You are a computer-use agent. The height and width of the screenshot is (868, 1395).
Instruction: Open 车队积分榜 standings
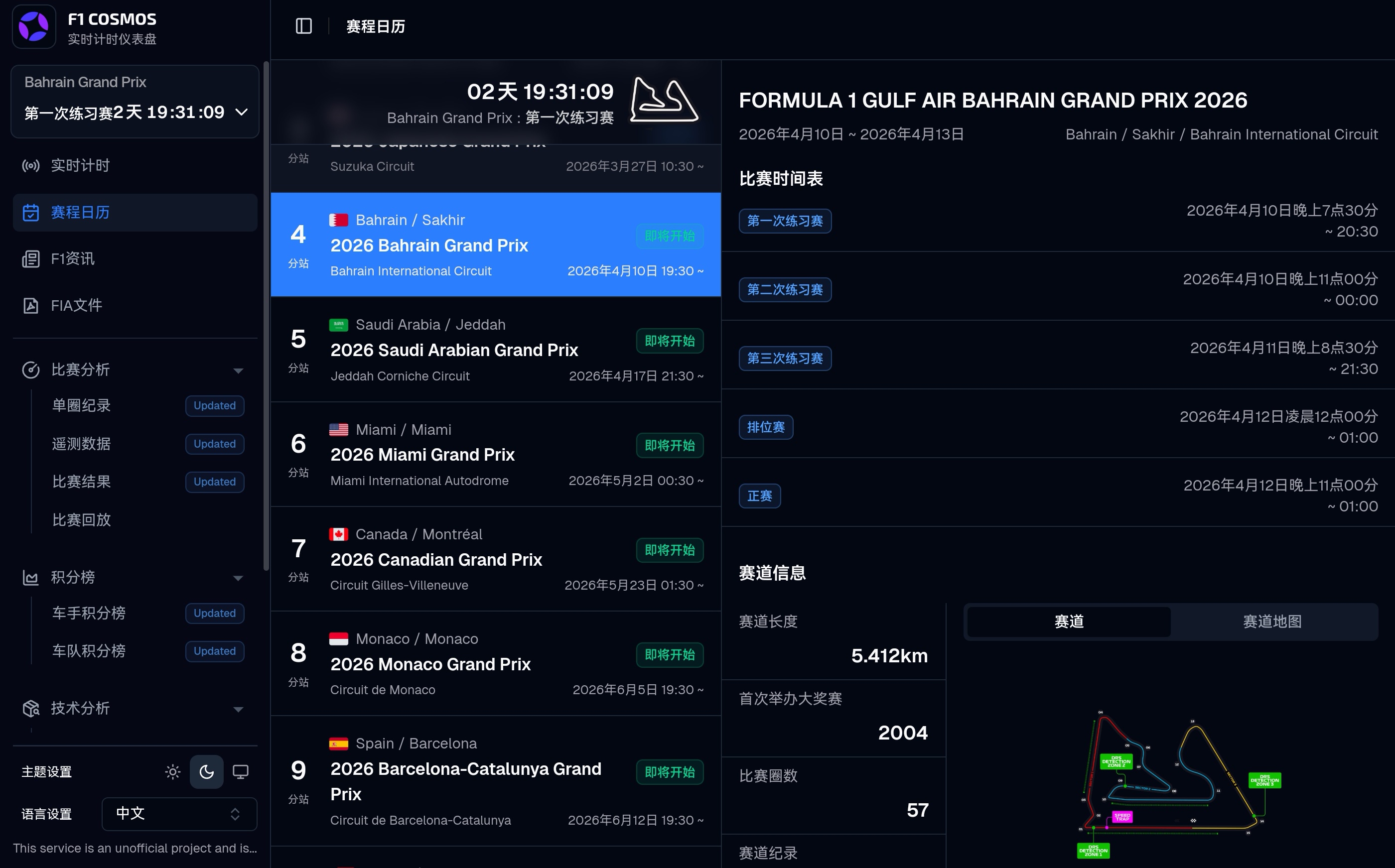89,651
